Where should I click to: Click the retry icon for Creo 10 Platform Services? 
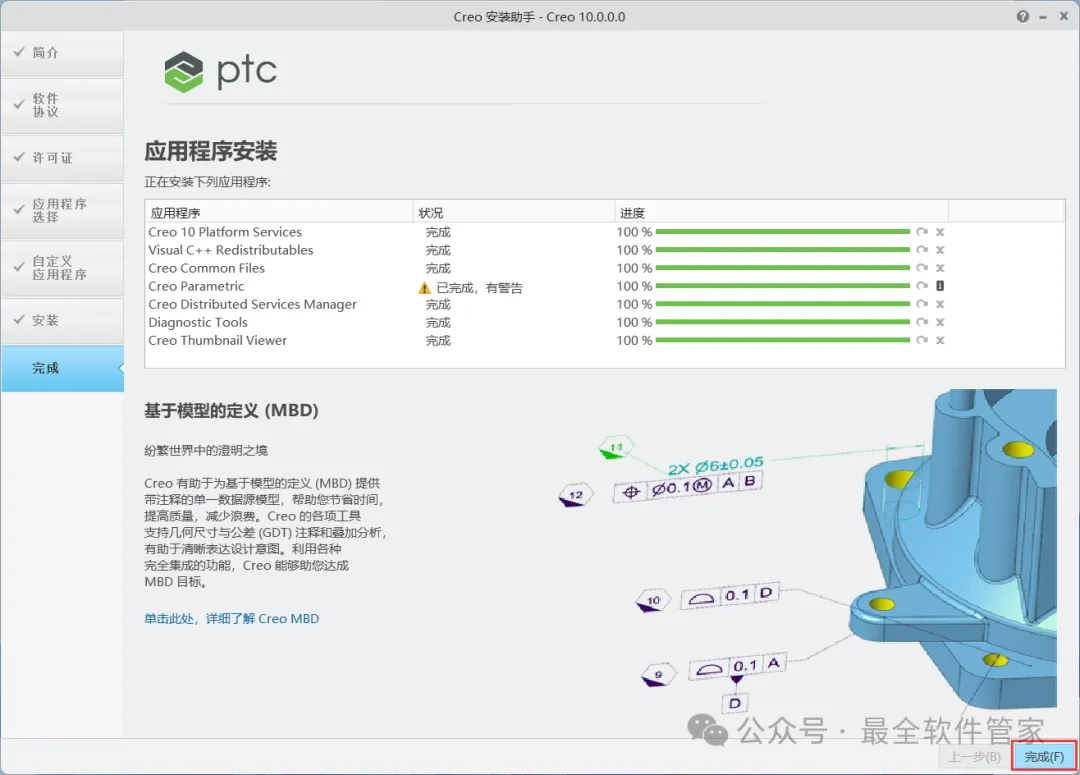922,232
